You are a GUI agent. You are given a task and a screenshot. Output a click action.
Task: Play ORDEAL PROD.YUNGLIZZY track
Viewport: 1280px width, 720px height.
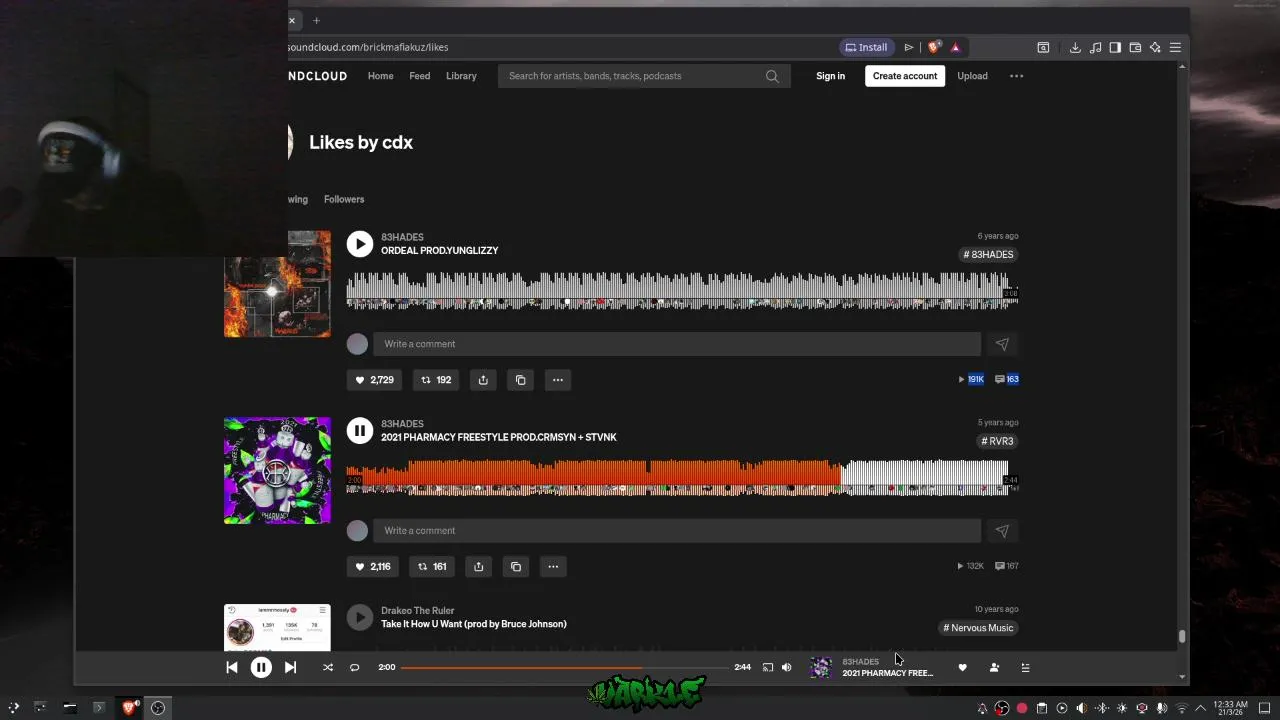tap(360, 244)
